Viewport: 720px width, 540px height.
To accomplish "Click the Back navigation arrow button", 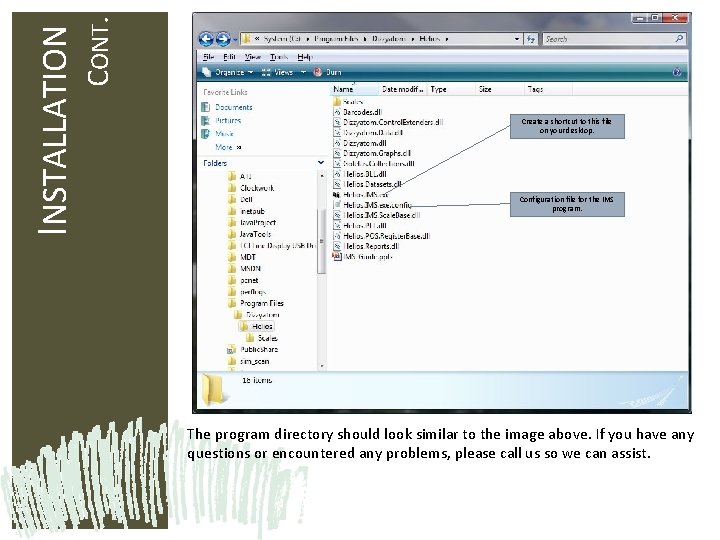I will pyautogui.click(x=206, y=39).
